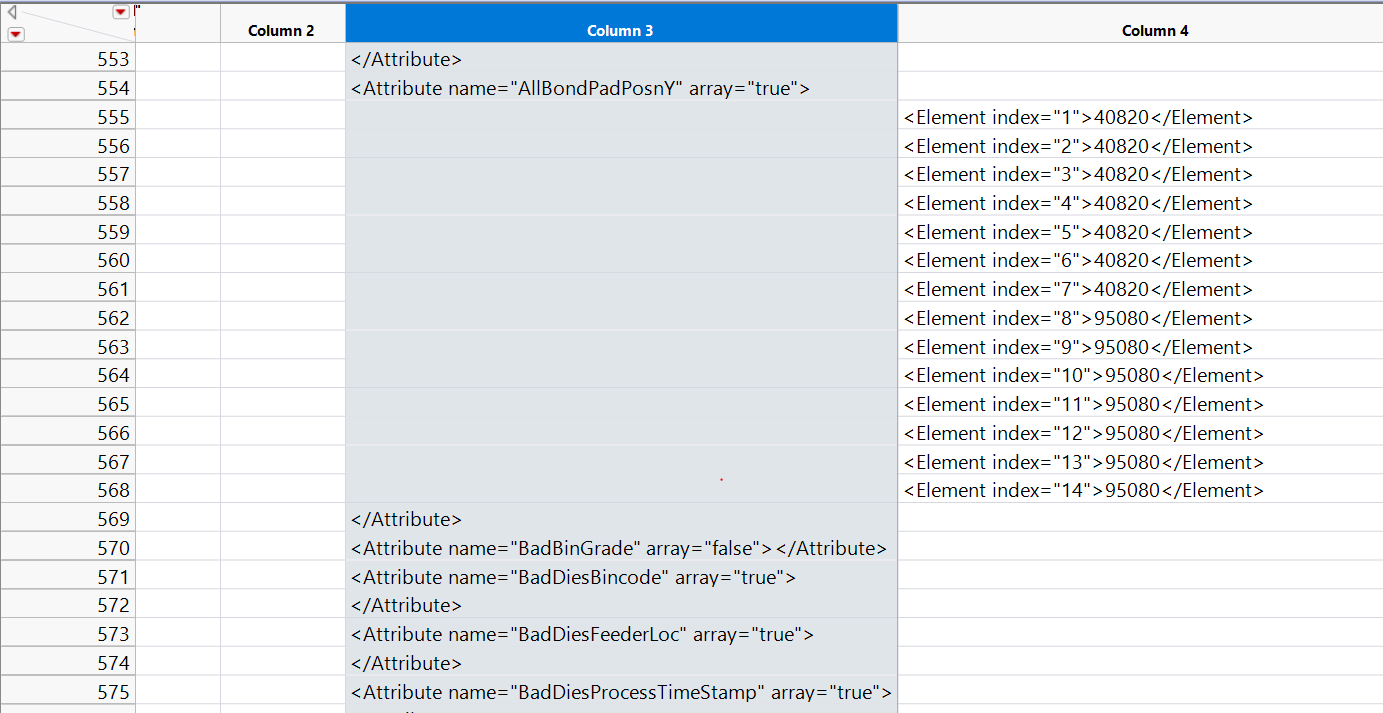Select the Column 2 header
The image size is (1383, 713).
tap(282, 30)
